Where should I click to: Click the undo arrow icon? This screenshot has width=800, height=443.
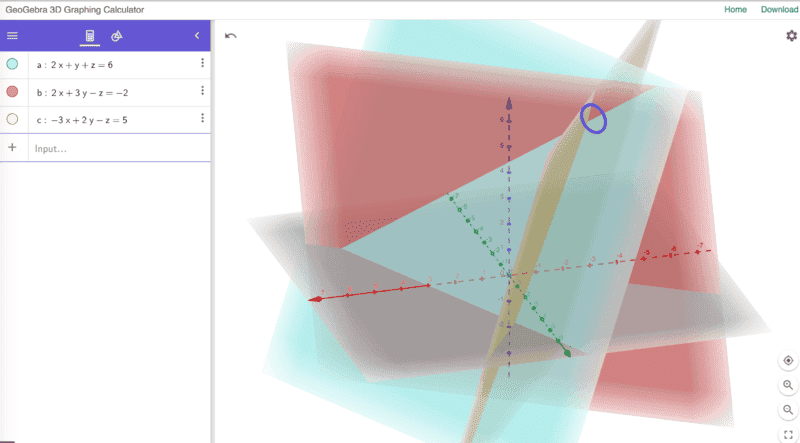pos(231,36)
